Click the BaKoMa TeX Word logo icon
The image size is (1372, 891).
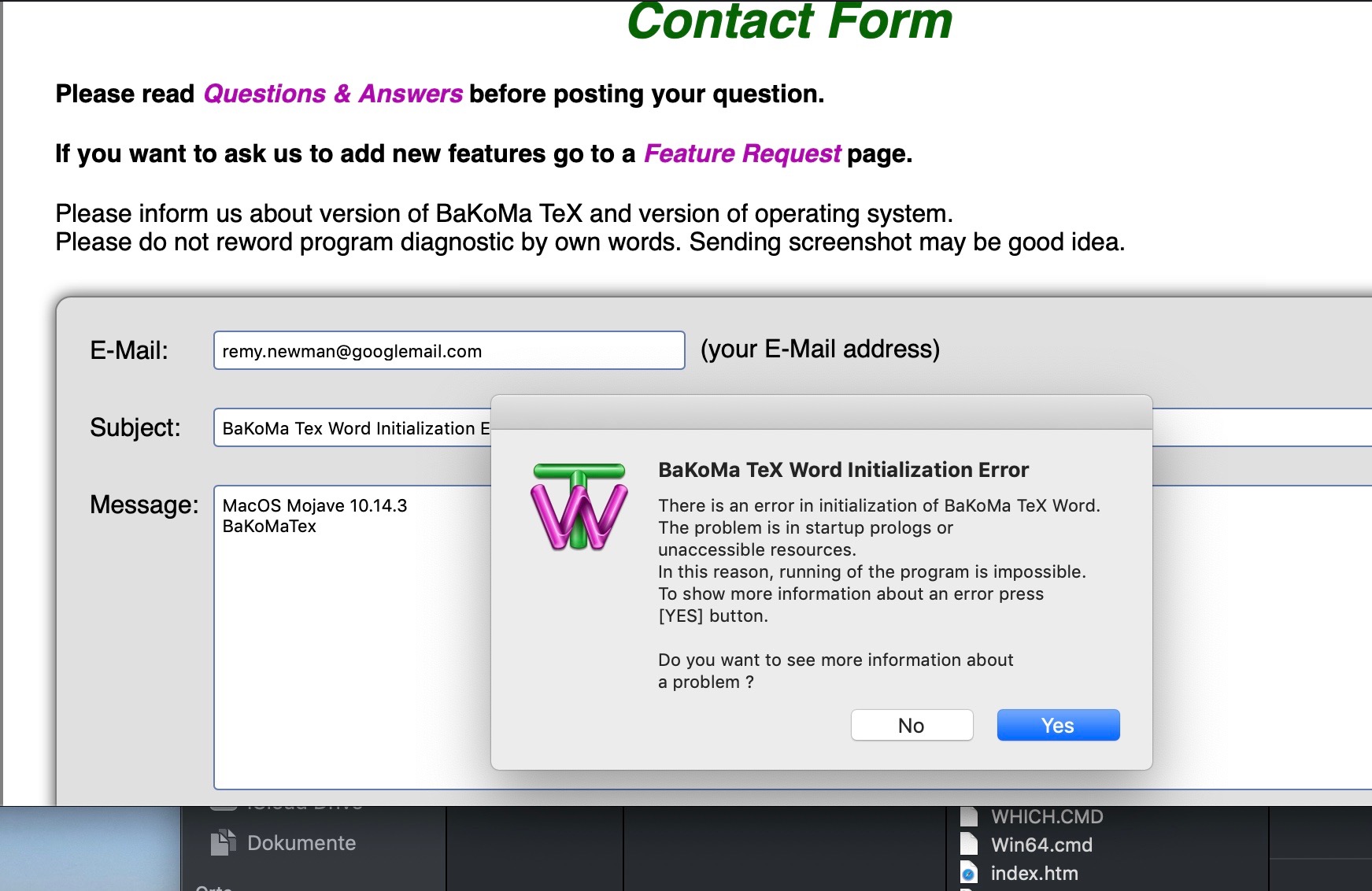[x=579, y=506]
